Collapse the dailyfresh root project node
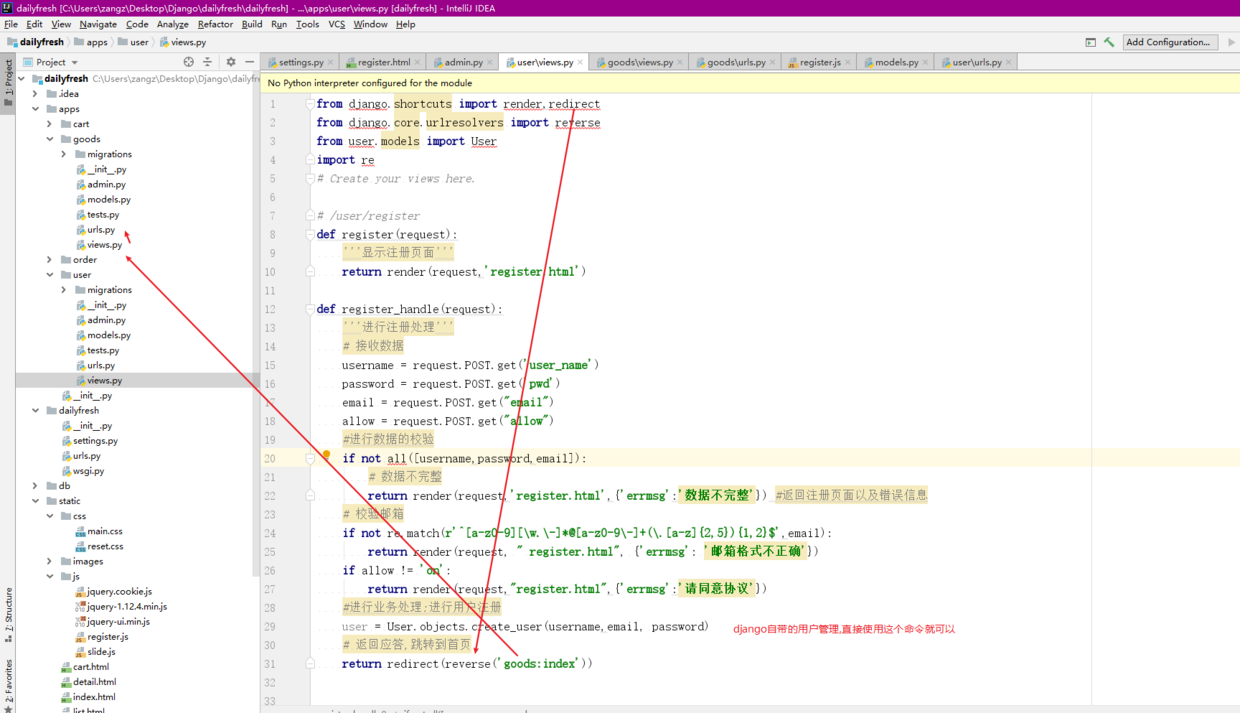Image resolution: width=1240 pixels, height=713 pixels. point(22,79)
